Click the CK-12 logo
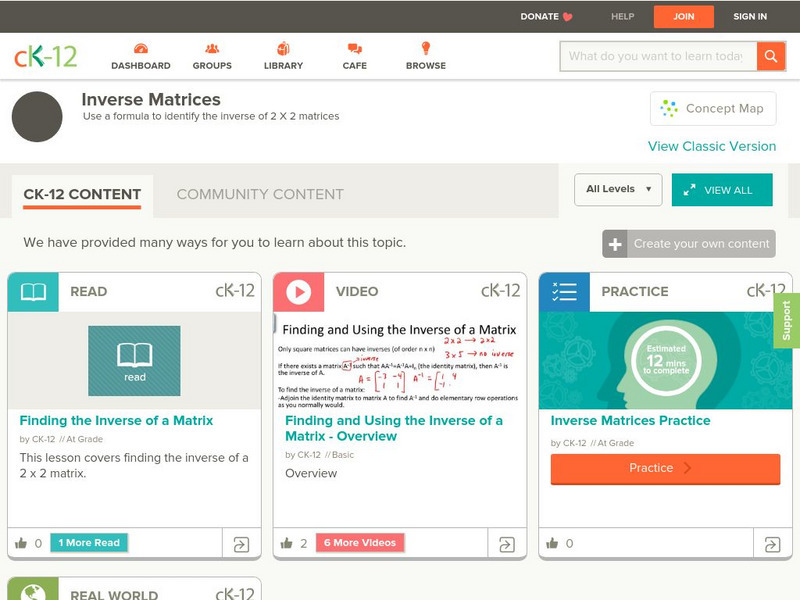 45,56
